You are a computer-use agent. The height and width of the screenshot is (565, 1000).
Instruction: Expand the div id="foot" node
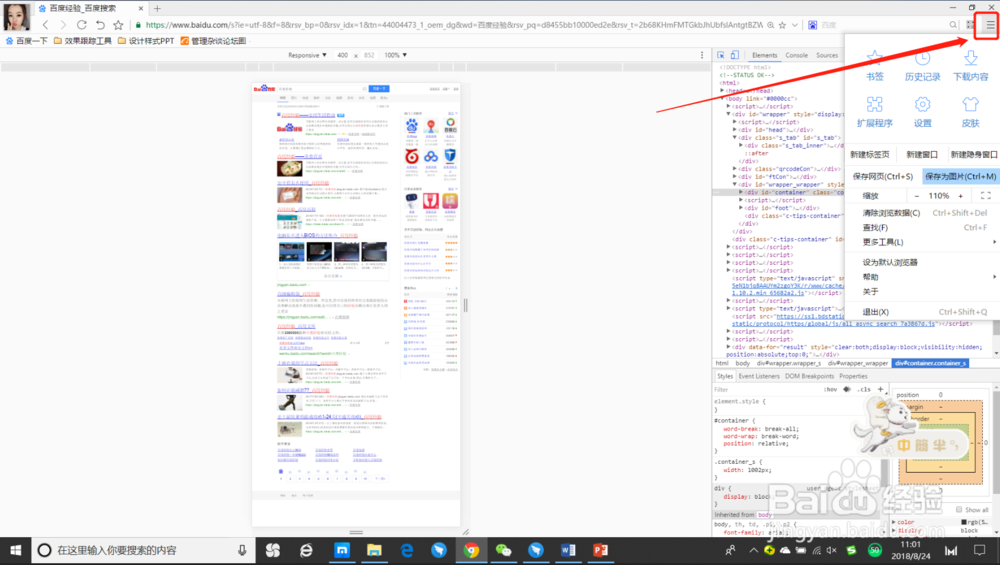coord(740,208)
